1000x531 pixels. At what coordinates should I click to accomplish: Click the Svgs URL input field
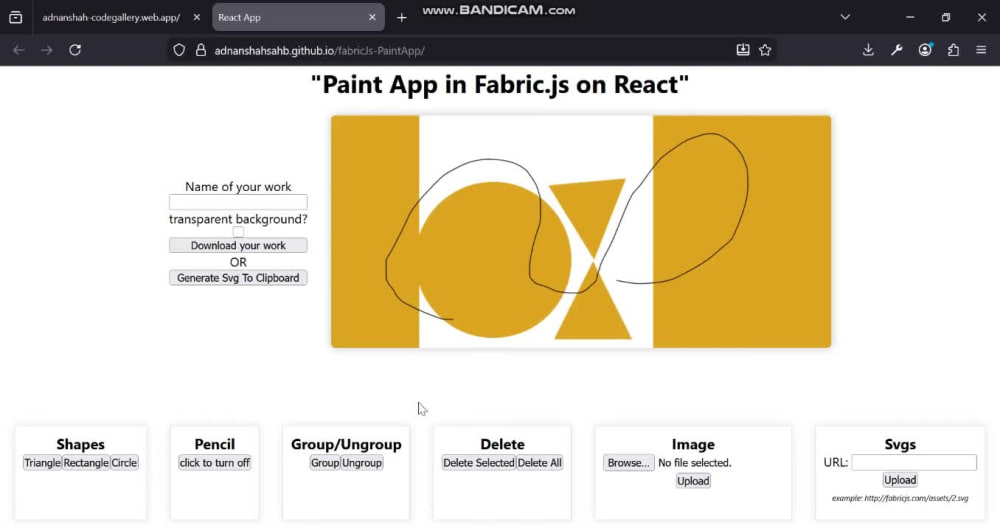[914, 462]
